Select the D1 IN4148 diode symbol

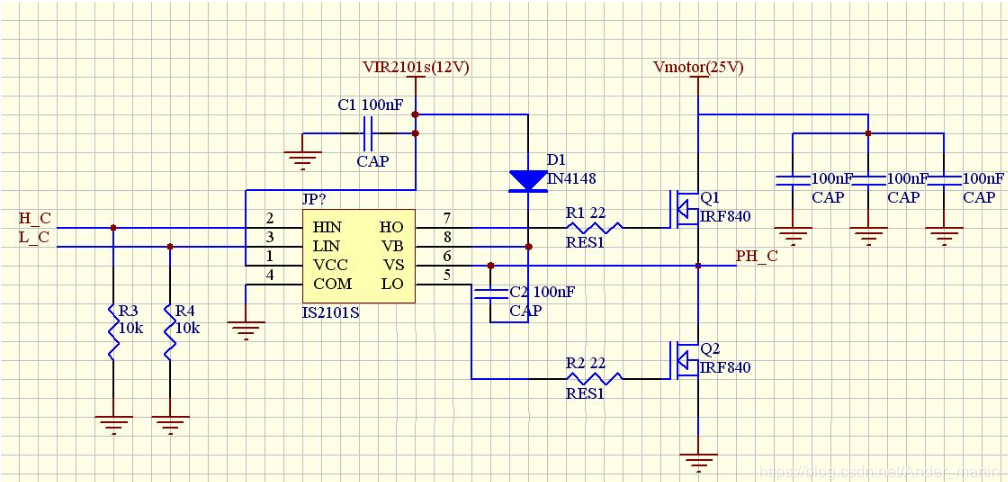527,181
